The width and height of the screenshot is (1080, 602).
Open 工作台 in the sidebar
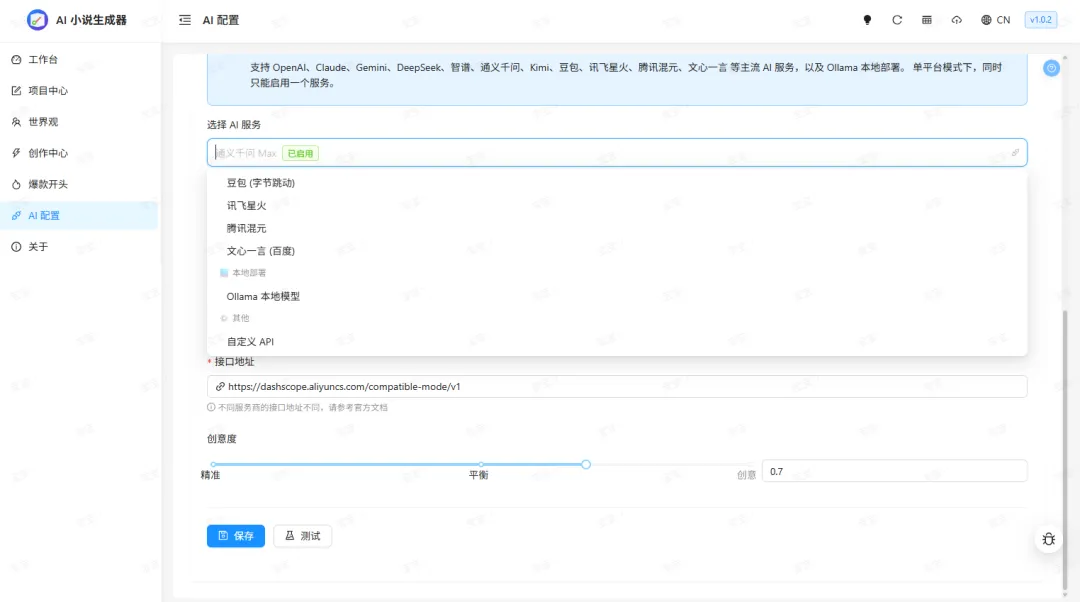tap(79, 59)
